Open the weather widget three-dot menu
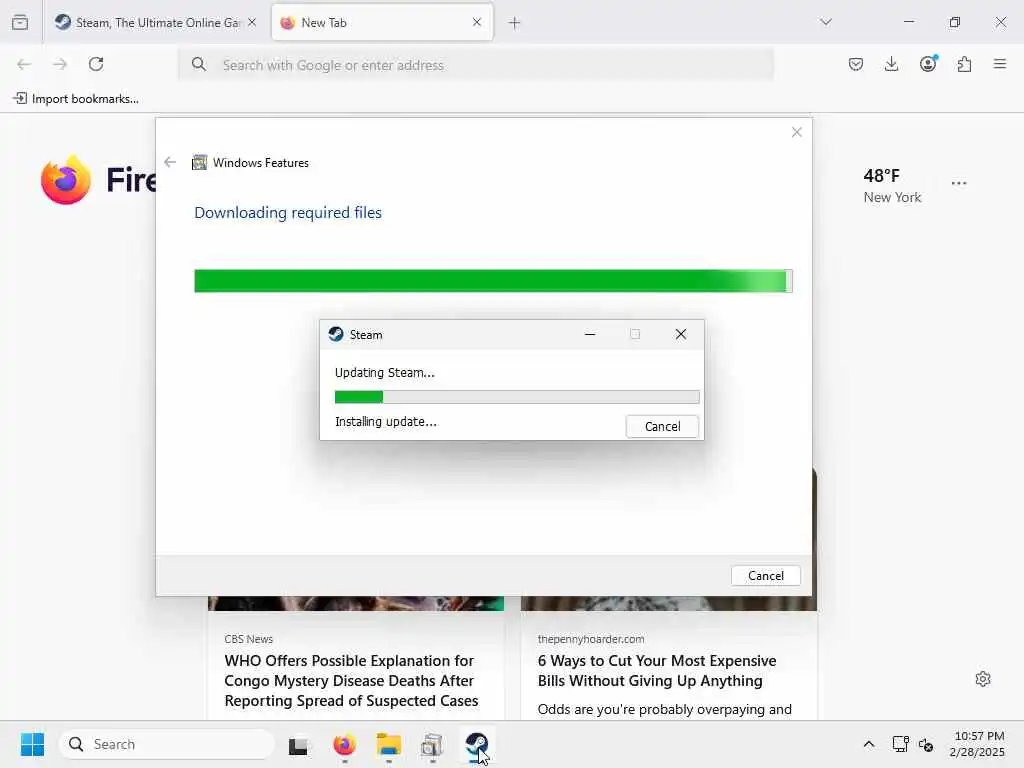Viewport: 1024px width, 768px height. point(959,184)
